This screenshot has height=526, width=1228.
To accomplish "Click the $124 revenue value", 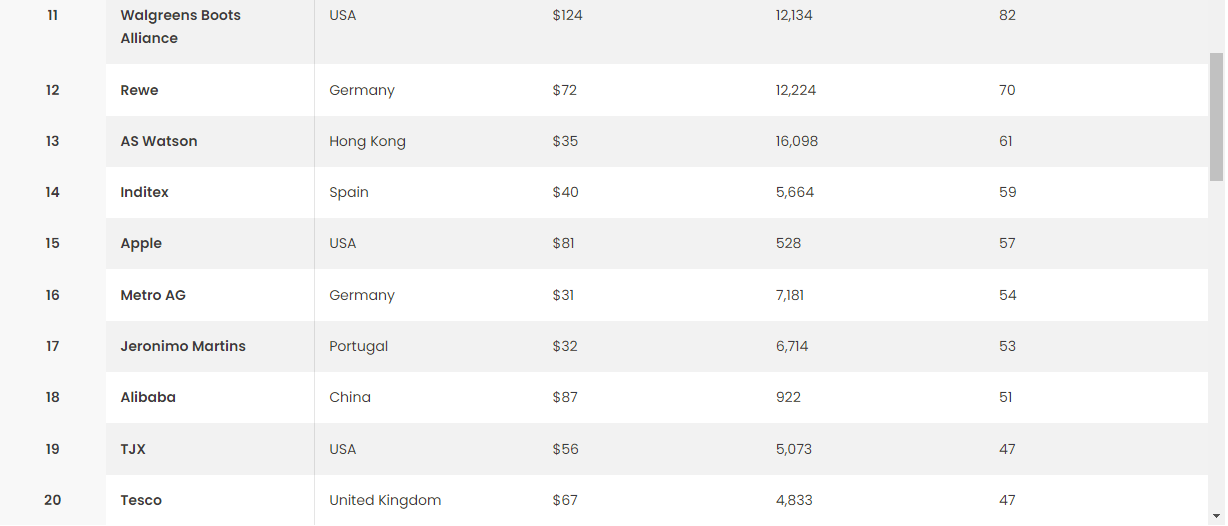I will click(567, 15).
